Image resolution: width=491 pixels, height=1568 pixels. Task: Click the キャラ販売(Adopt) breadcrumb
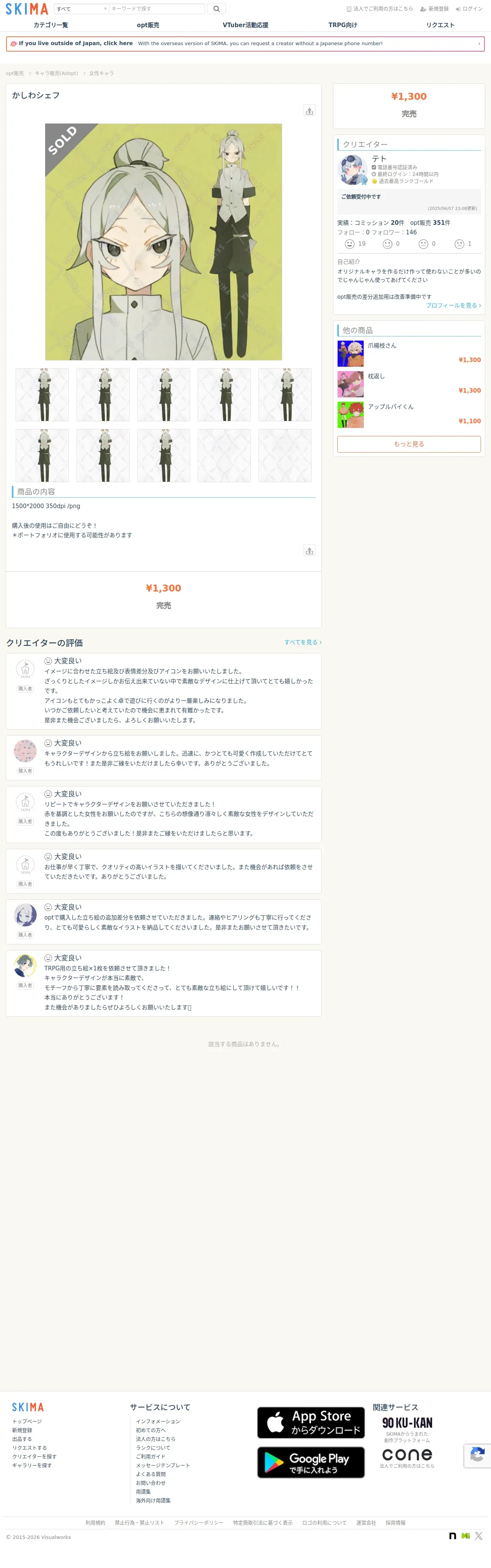[x=56, y=73]
